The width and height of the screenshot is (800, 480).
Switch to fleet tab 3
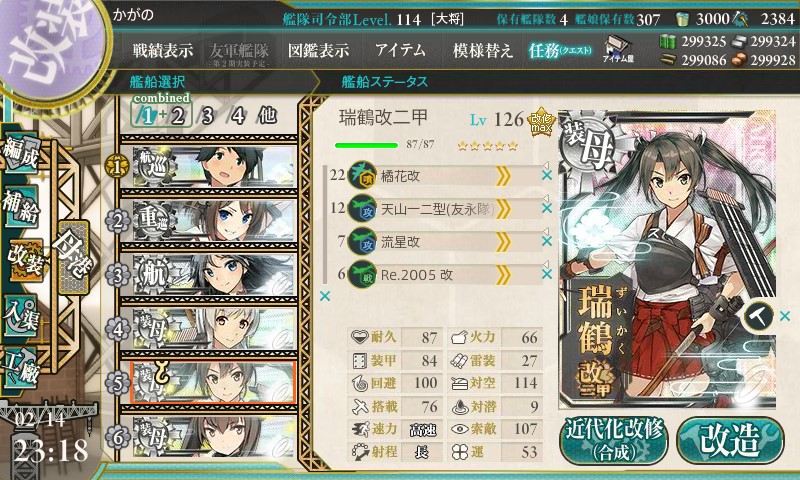click(x=207, y=116)
